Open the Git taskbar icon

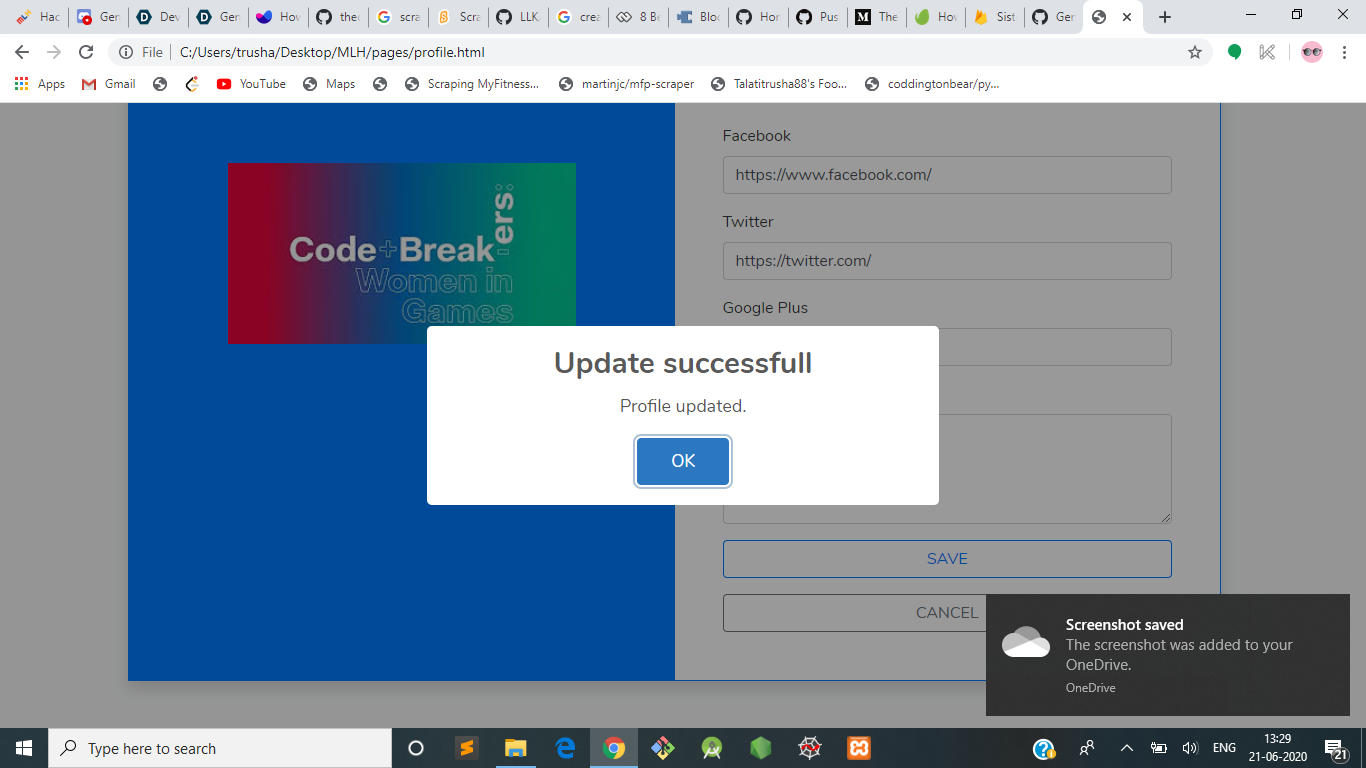pos(662,748)
